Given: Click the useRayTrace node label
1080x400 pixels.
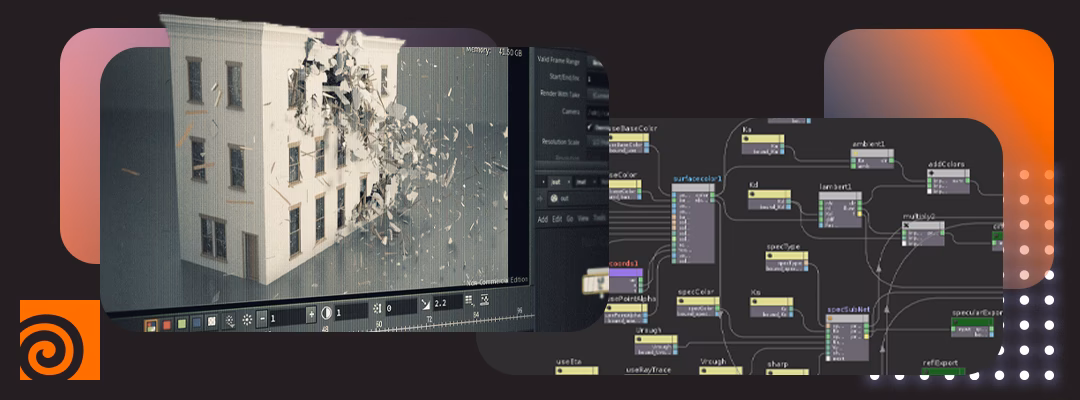Looking at the screenshot, I should (648, 370).
